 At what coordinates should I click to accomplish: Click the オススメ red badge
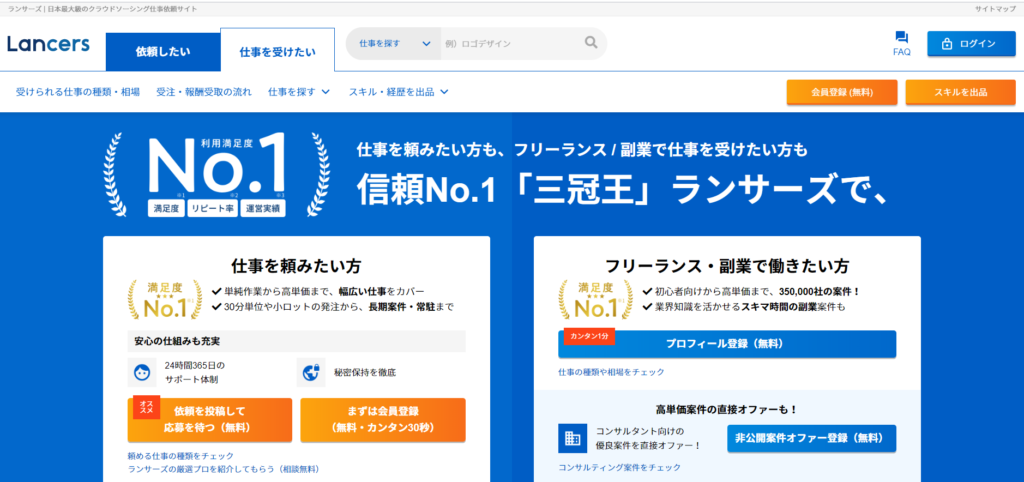click(x=146, y=406)
